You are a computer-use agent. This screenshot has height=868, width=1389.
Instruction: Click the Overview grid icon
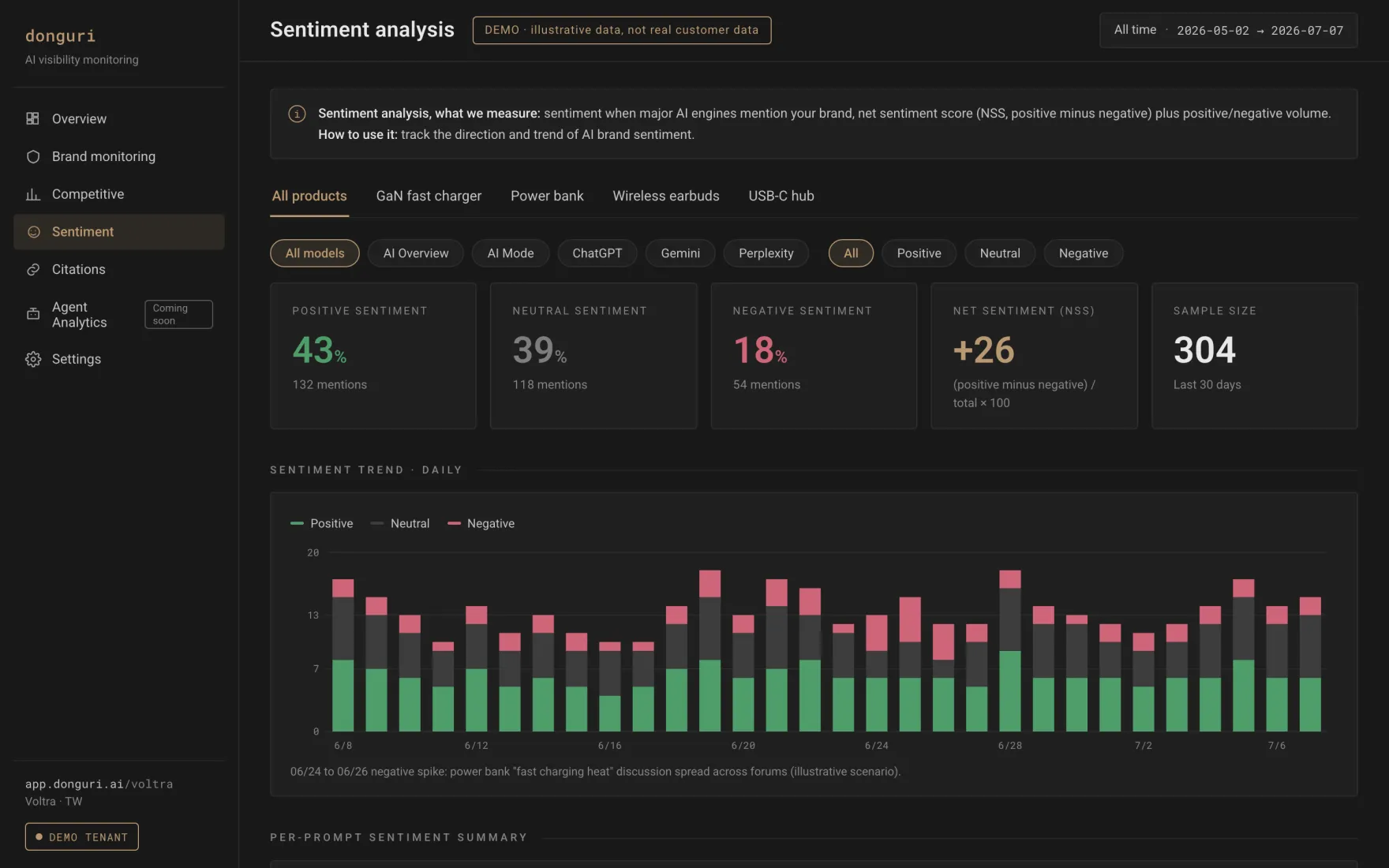(x=32, y=118)
